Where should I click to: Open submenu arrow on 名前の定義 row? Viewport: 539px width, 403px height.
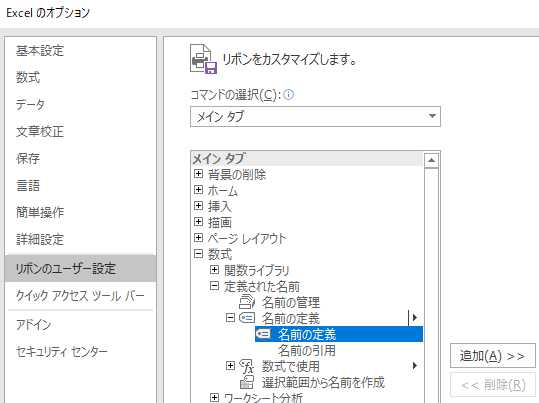tap(415, 317)
